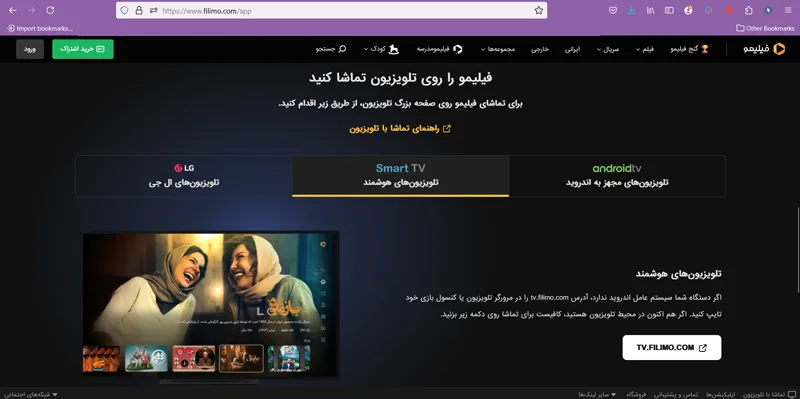The height and width of the screenshot is (399, 800).
Task: Click the rocking horse icon for کودک
Action: click(x=394, y=49)
